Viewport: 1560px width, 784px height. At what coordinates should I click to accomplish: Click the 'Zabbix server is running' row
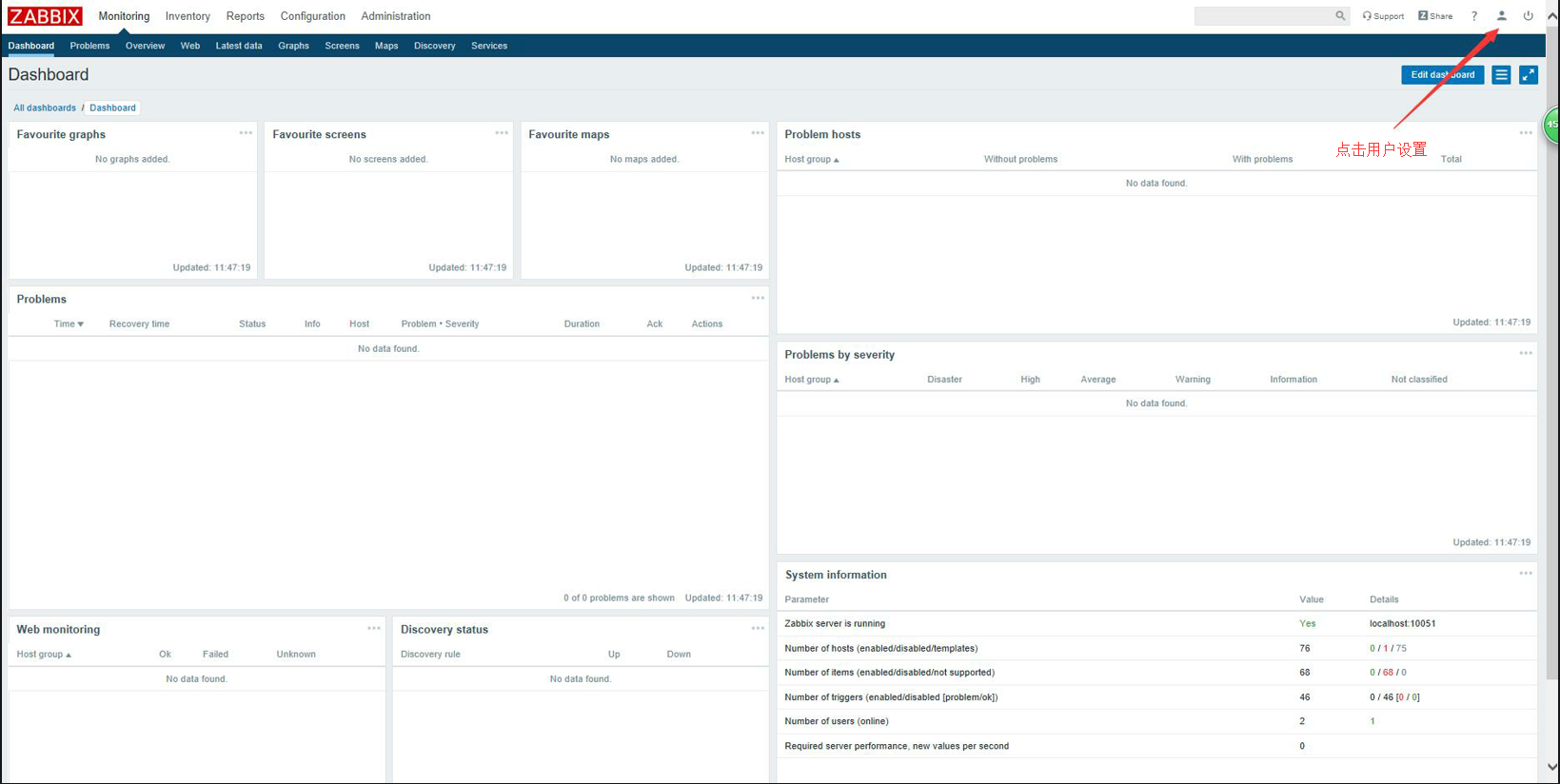[1156, 624]
